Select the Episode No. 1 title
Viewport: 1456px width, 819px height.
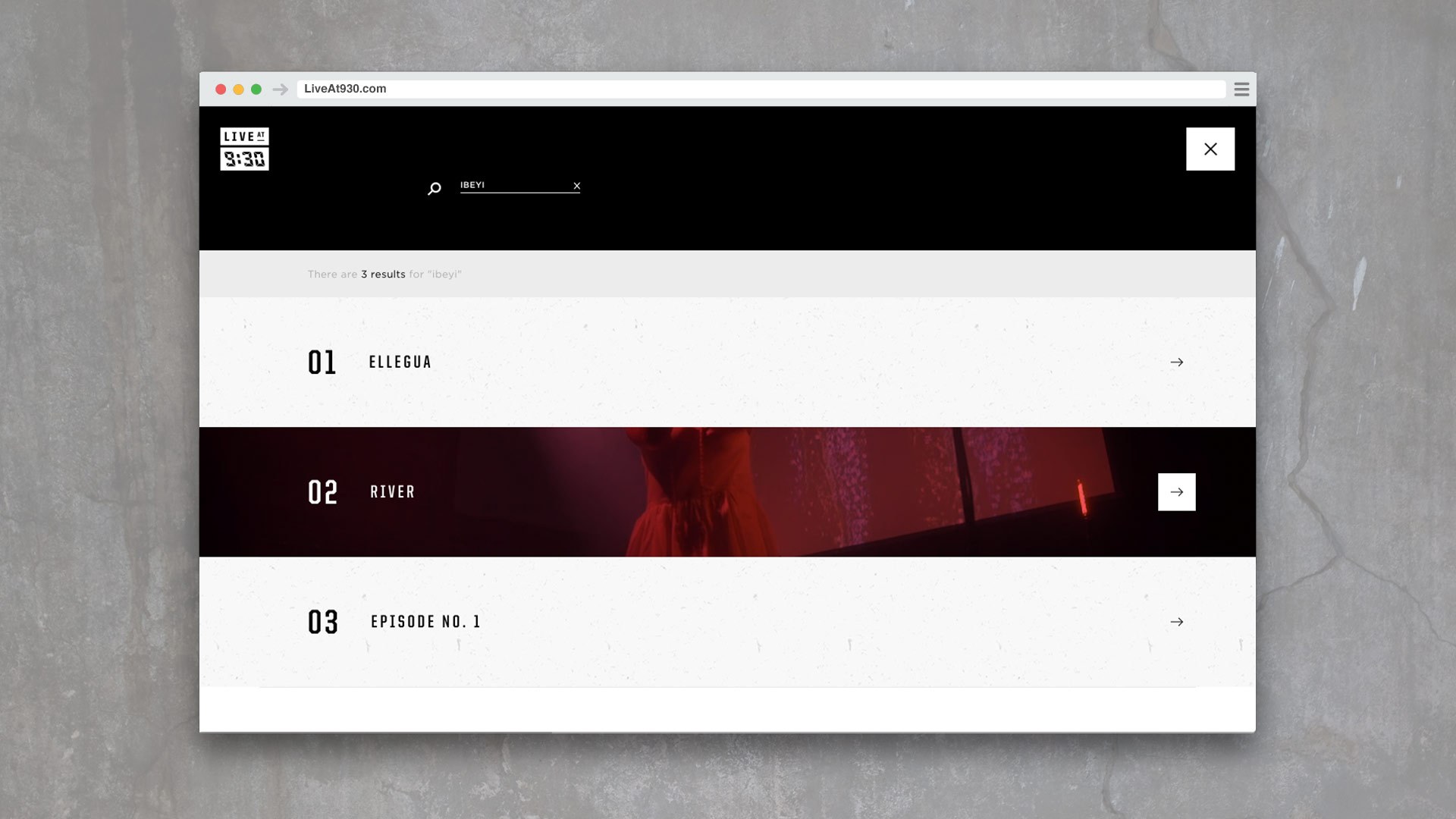pyautogui.click(x=425, y=622)
